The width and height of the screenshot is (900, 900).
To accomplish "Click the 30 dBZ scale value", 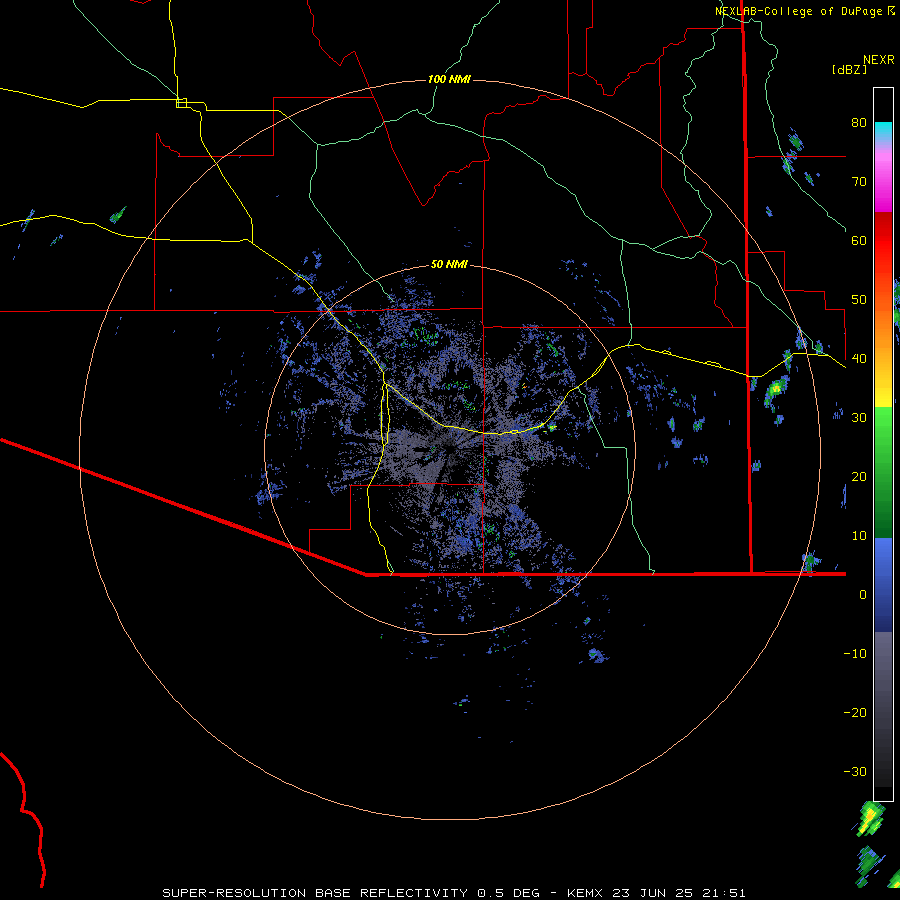I will [x=859, y=418].
